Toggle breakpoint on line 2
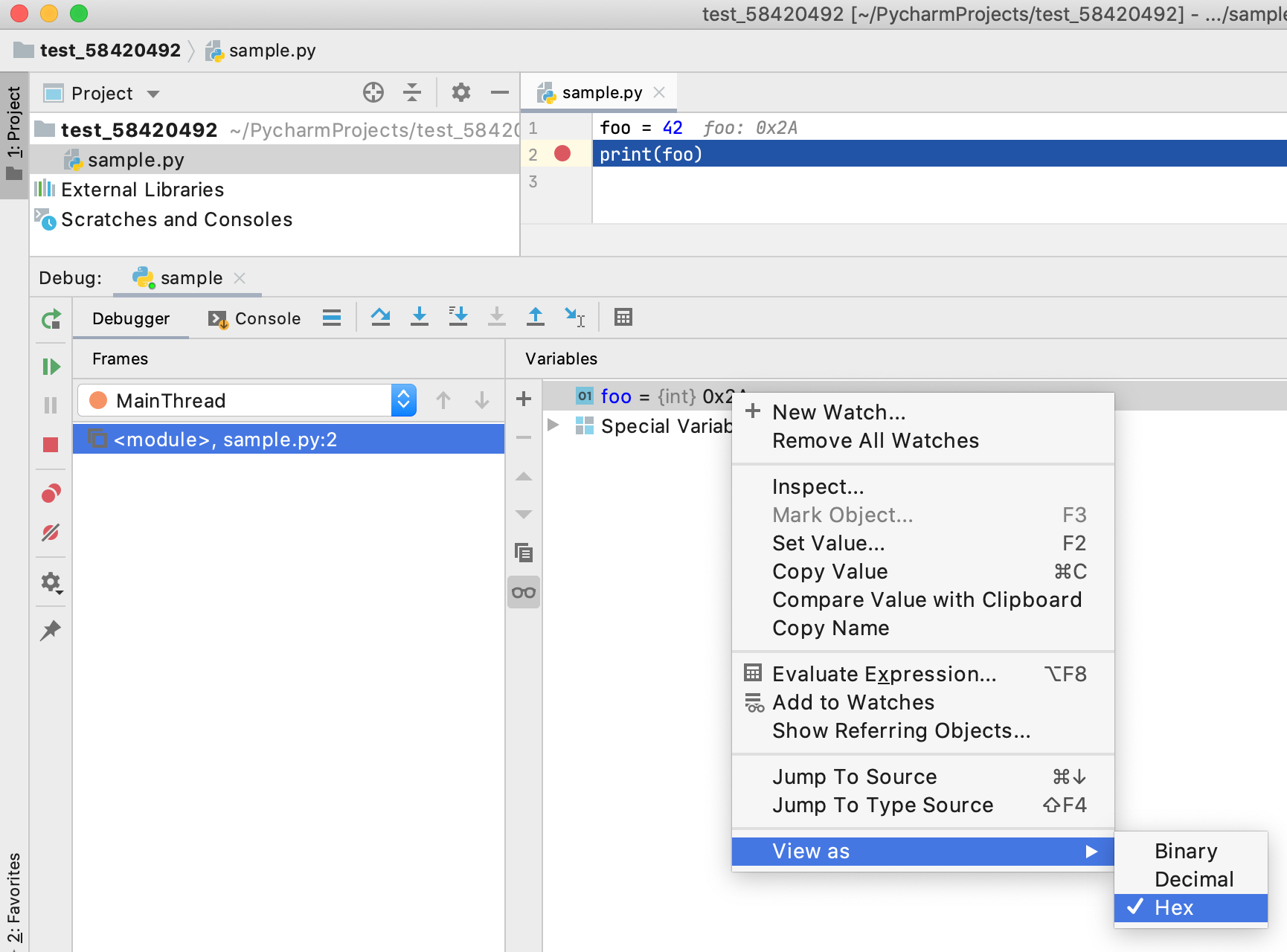Screen dimensions: 1287x952 point(562,154)
